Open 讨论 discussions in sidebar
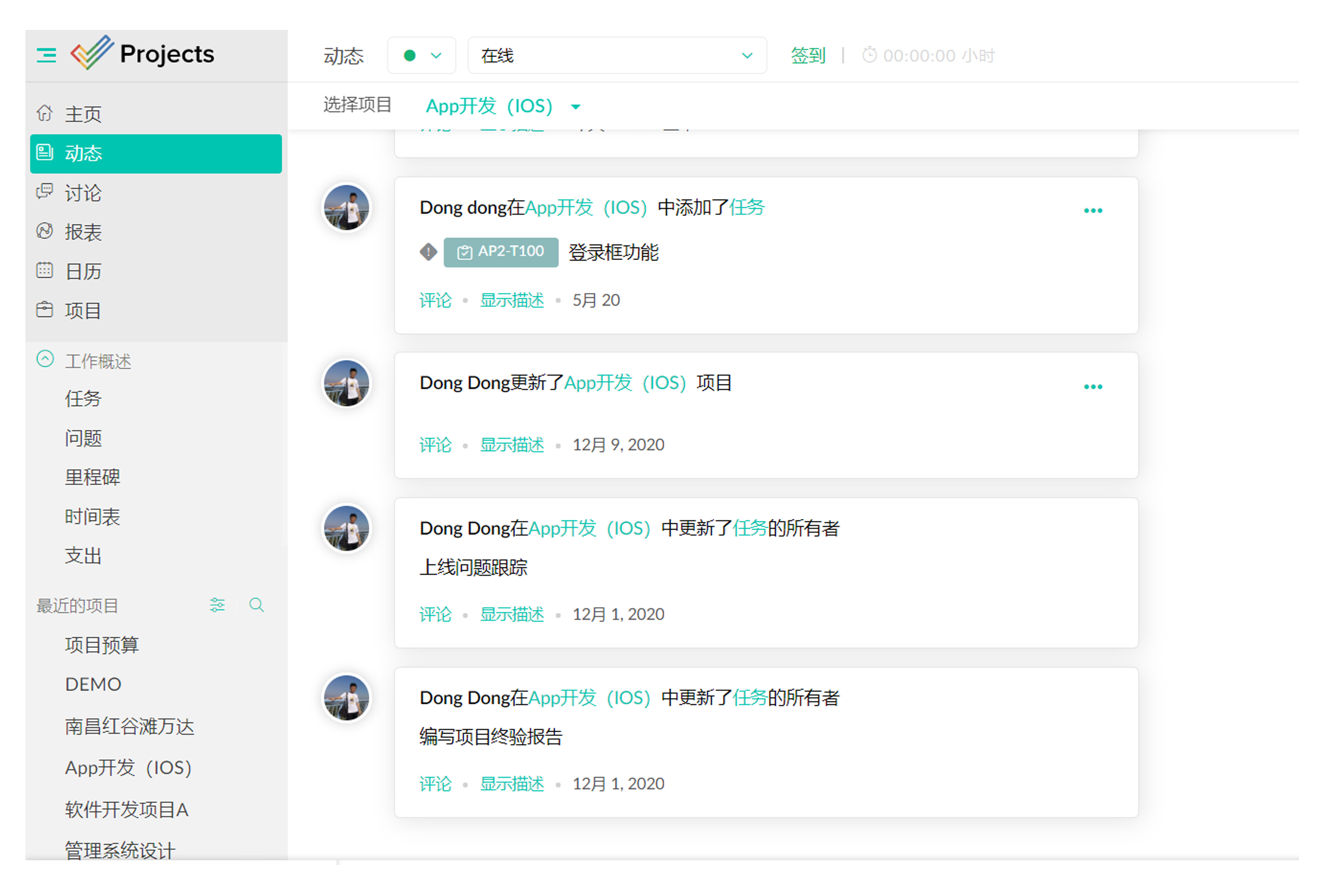 pyautogui.click(x=83, y=193)
